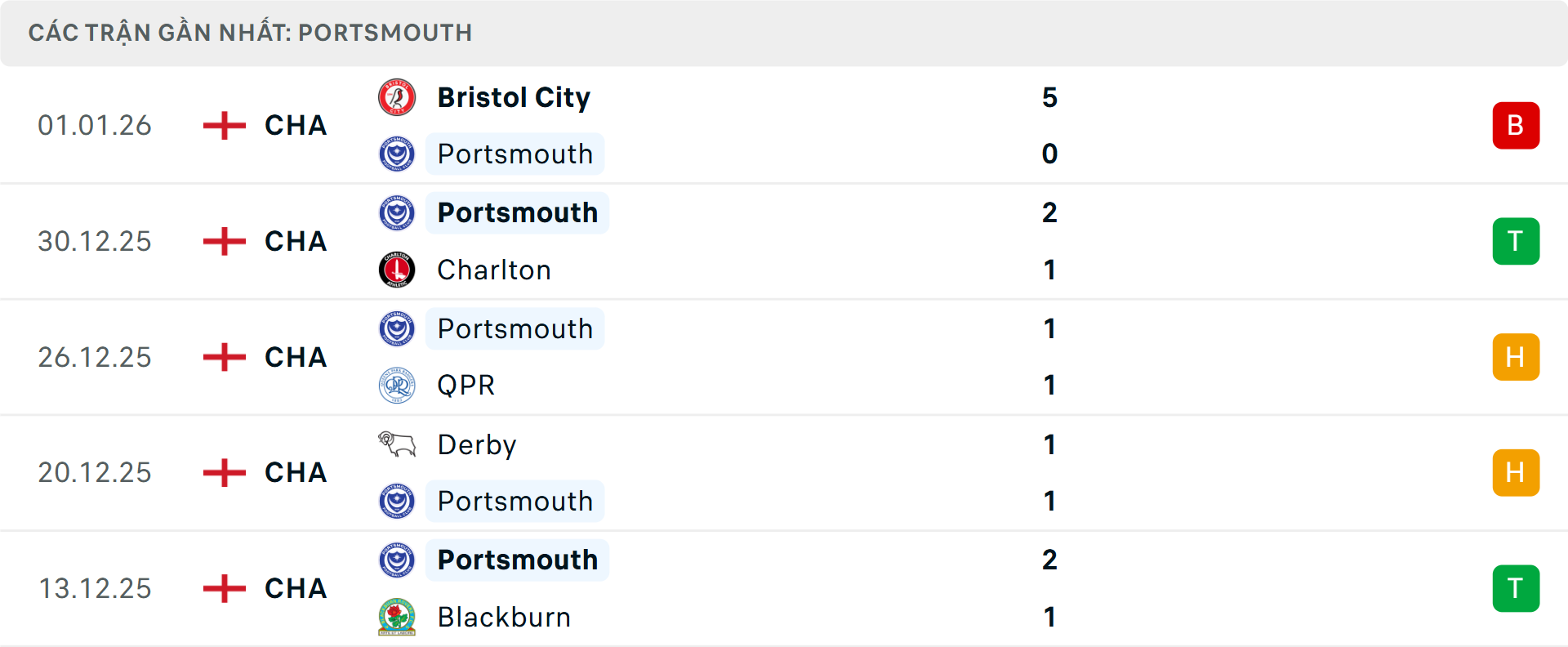Click the Blackburn team name
The width and height of the screenshot is (1568, 647).
pyautogui.click(x=504, y=617)
